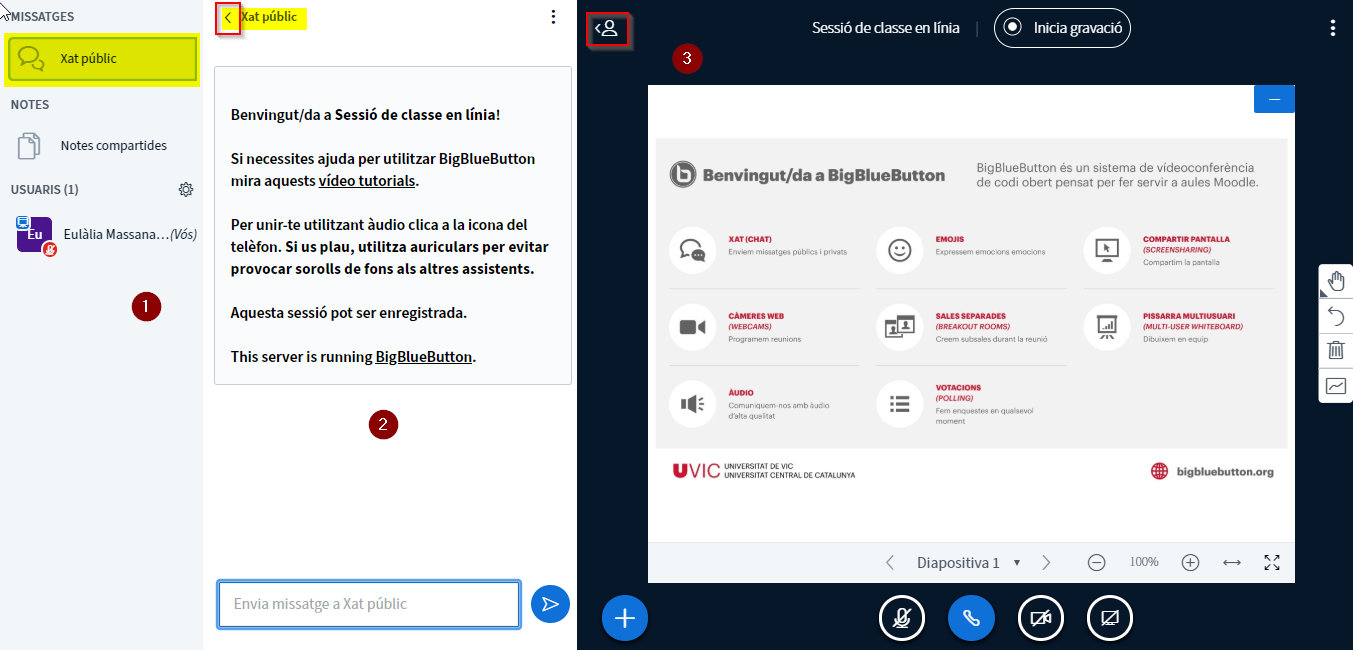Viewport: 1353px width, 650px height.
Task: Toggle the user list panel button
Action: (x=607, y=29)
